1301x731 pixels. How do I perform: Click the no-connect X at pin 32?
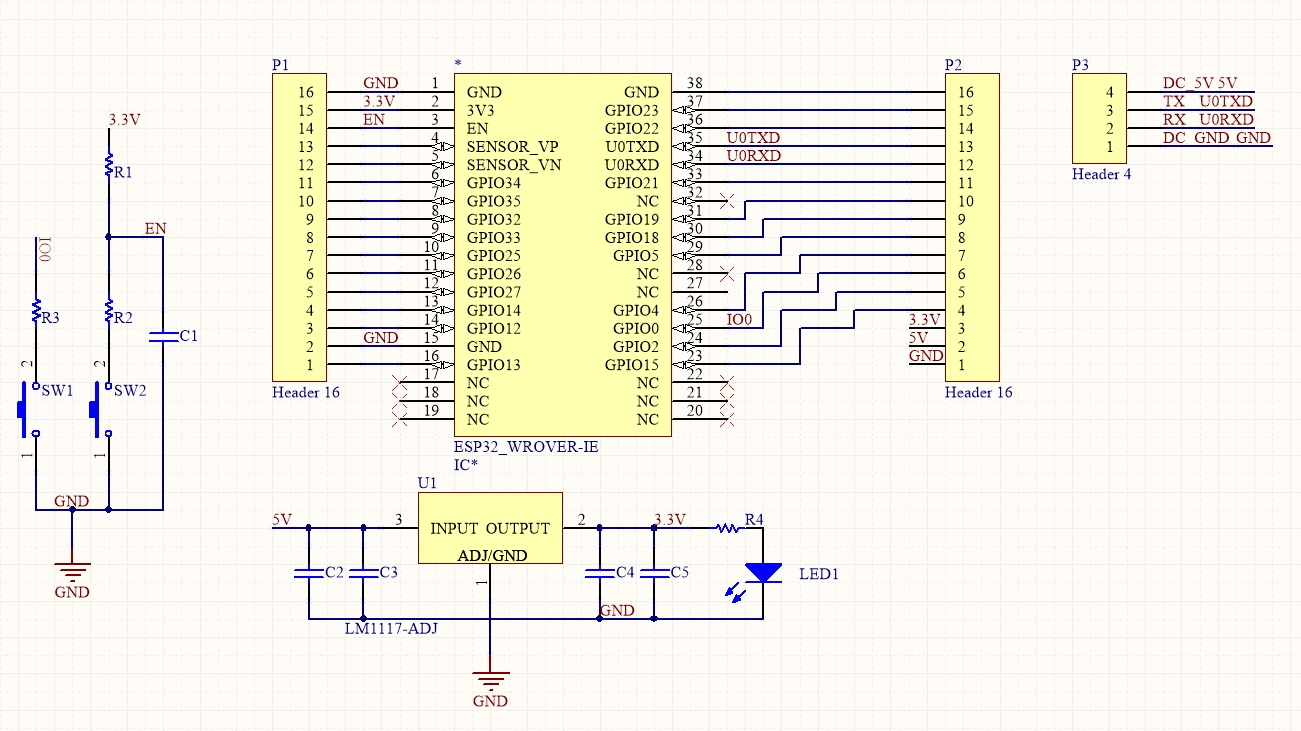(727, 201)
